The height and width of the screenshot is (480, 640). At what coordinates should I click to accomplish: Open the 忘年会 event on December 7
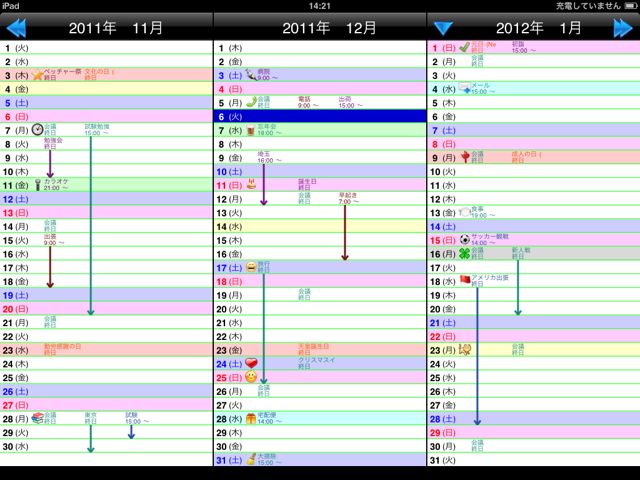pos(269,130)
